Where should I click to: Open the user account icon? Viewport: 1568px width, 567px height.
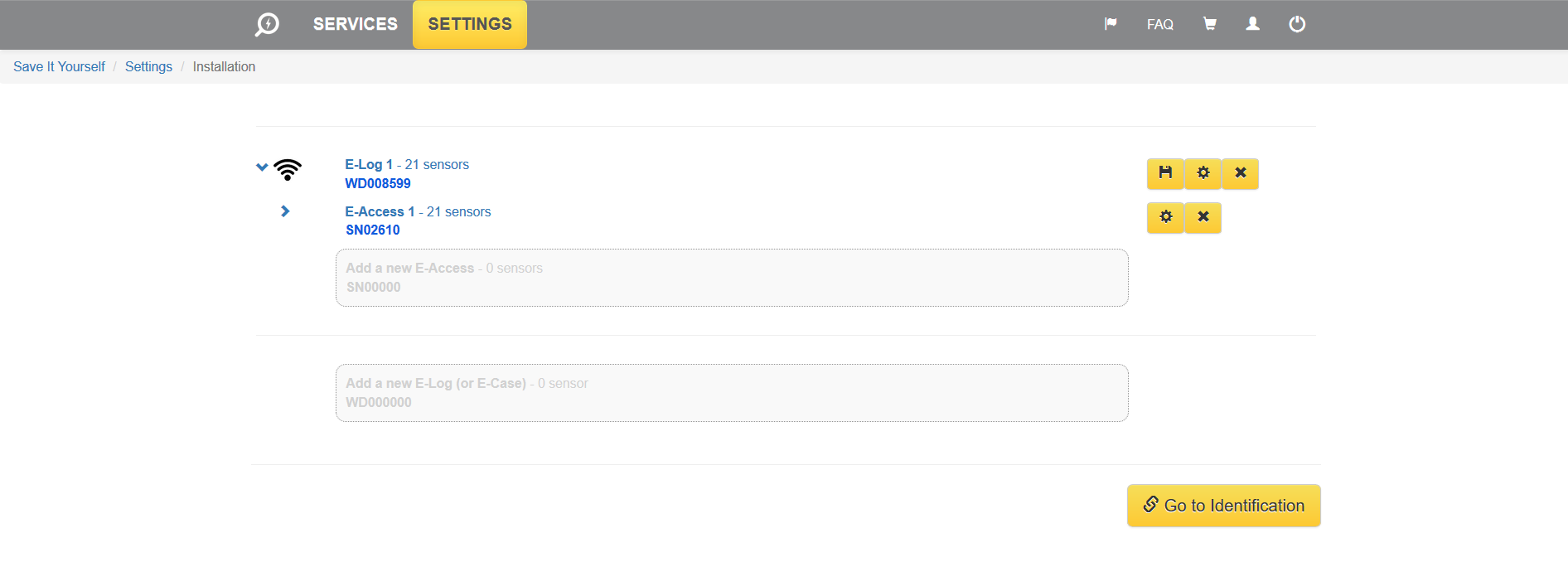coord(1253,24)
